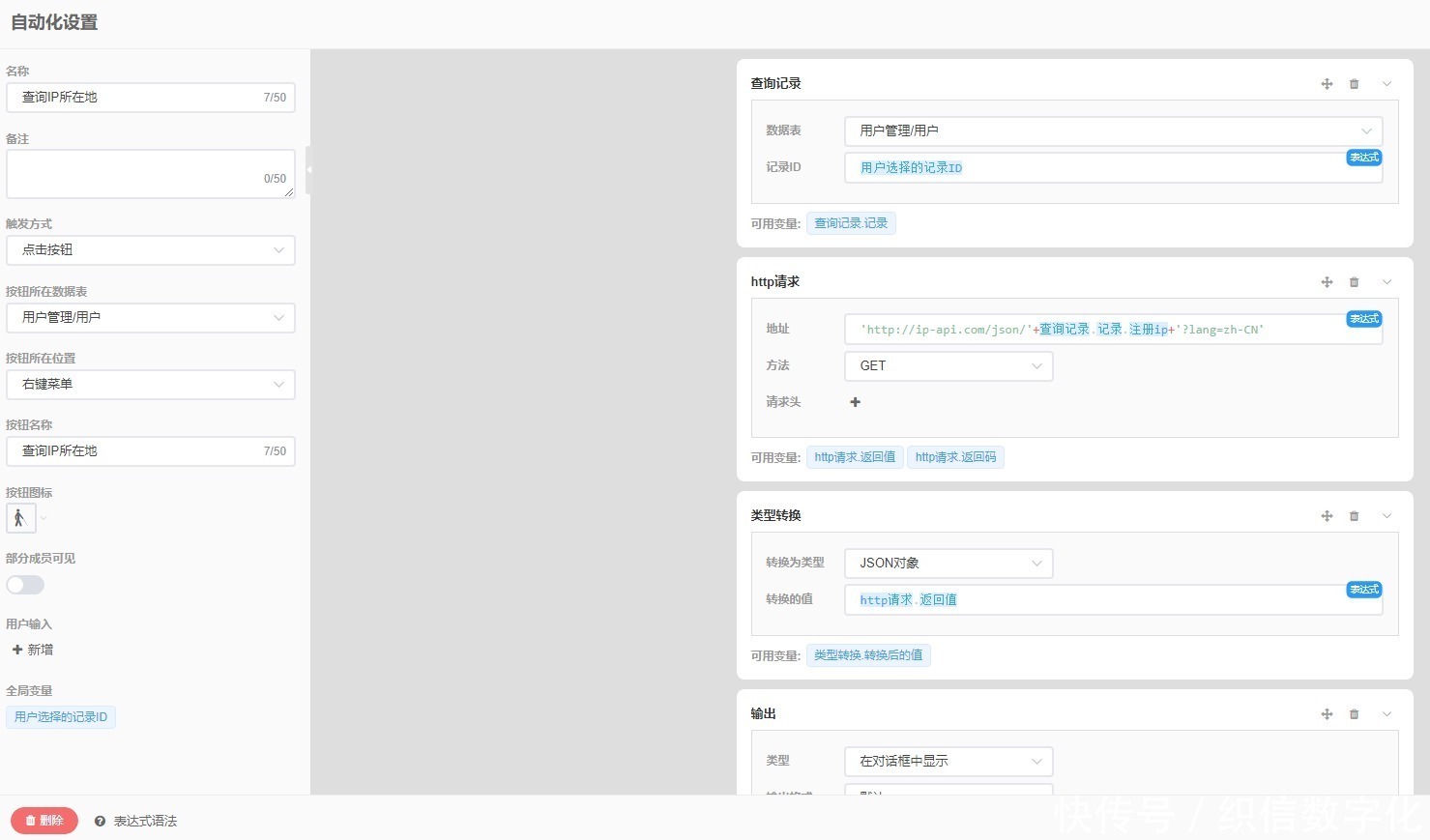Toggle 部分成员可见 switch

click(x=25, y=585)
